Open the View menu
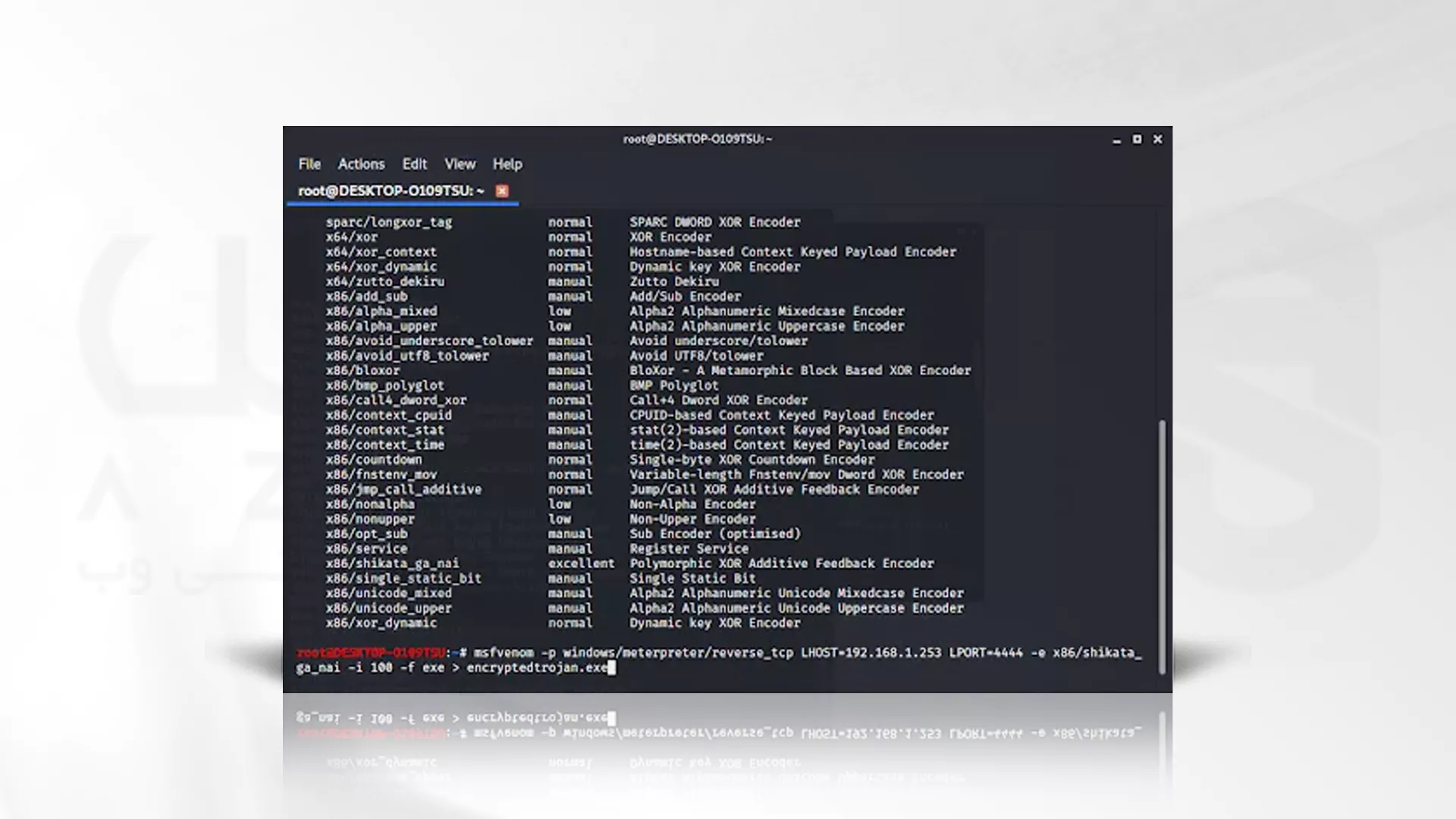Image resolution: width=1456 pixels, height=819 pixels. (460, 164)
